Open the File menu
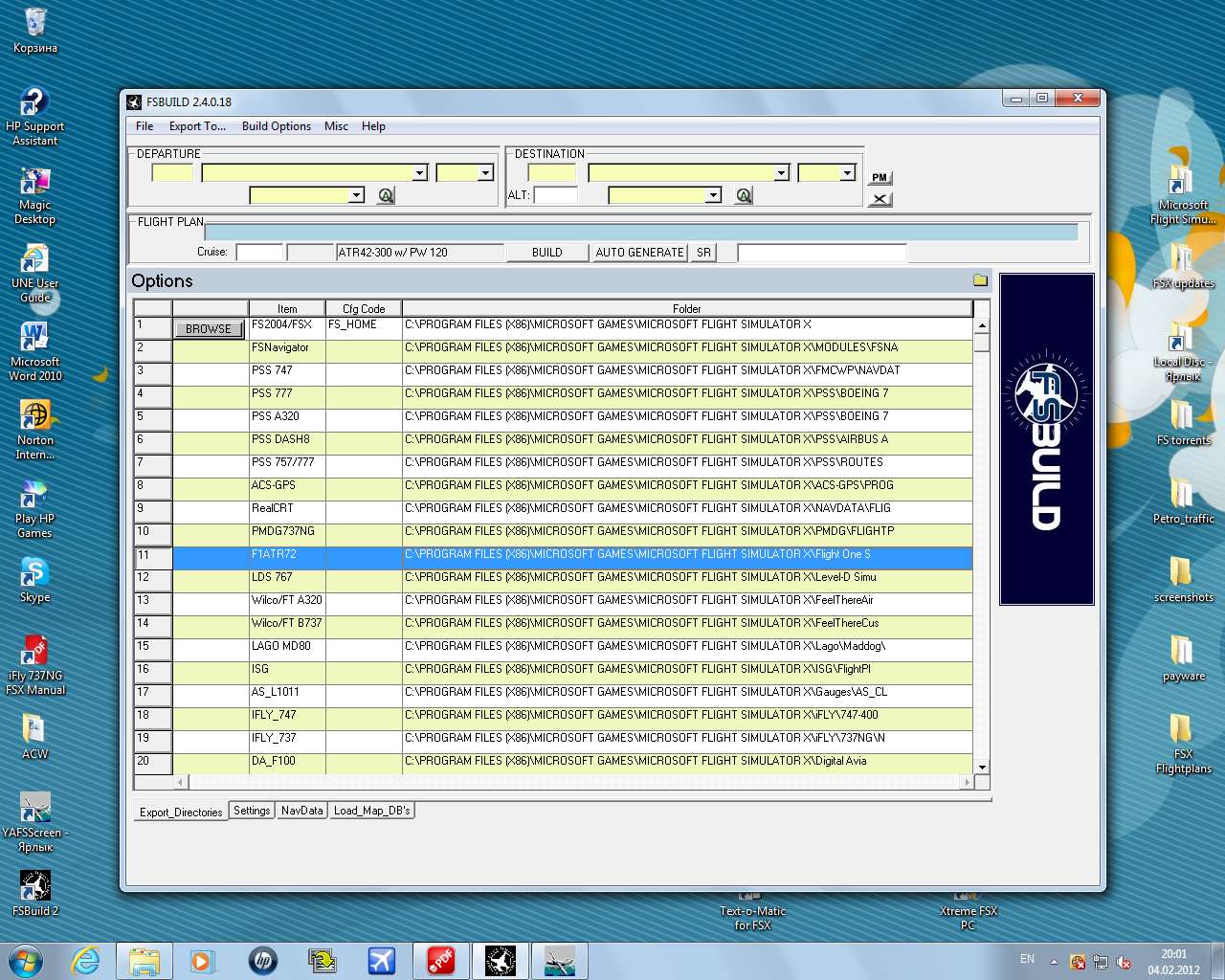This screenshot has width=1225, height=980. pyautogui.click(x=145, y=126)
